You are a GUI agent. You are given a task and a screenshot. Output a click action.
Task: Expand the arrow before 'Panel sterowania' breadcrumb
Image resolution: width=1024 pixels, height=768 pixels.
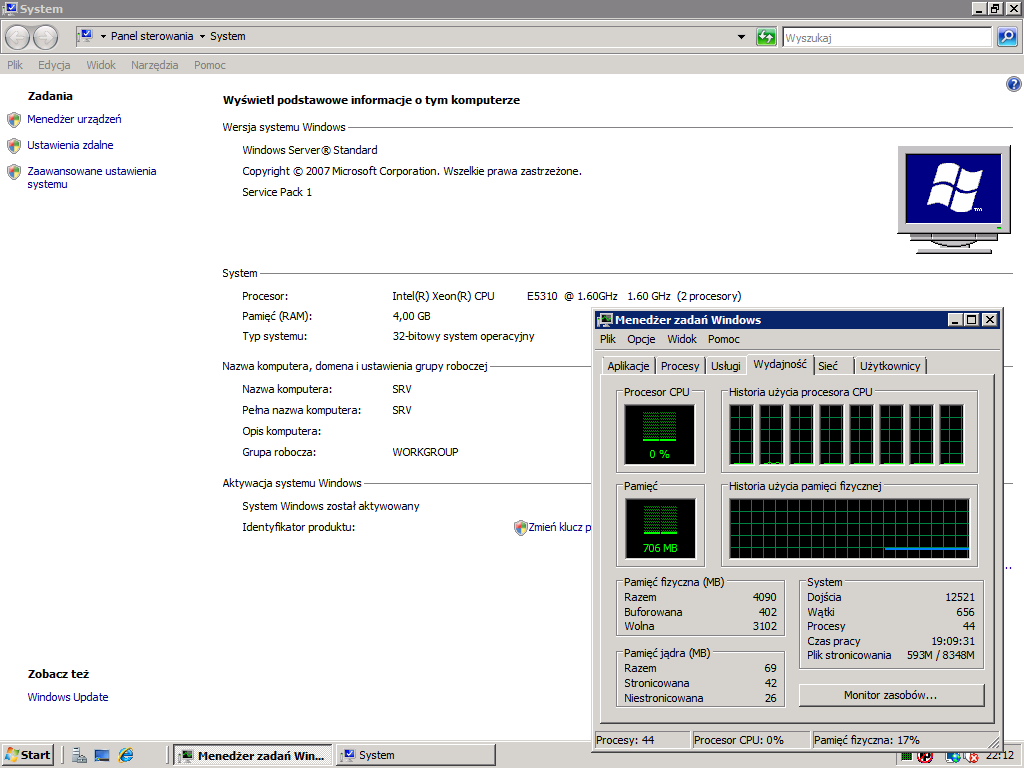[103, 37]
